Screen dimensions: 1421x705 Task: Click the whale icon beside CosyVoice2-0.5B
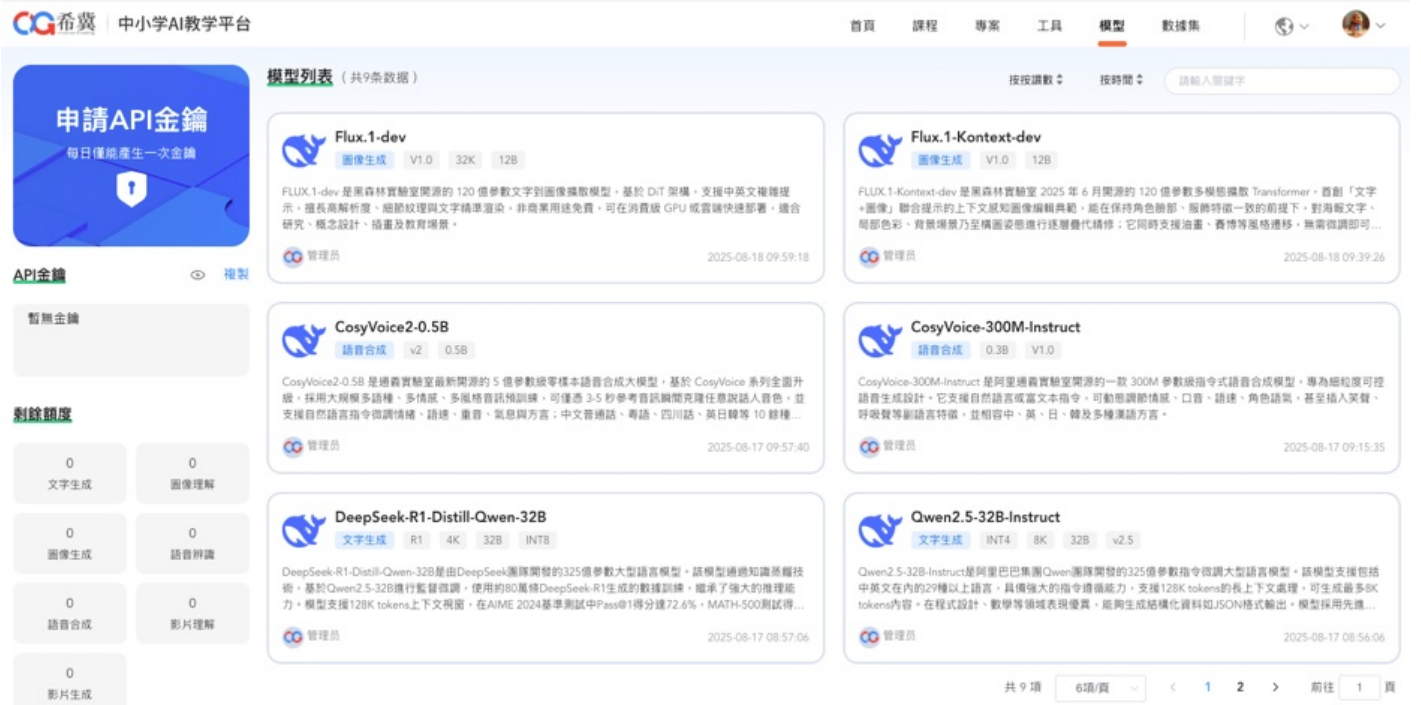pos(304,340)
